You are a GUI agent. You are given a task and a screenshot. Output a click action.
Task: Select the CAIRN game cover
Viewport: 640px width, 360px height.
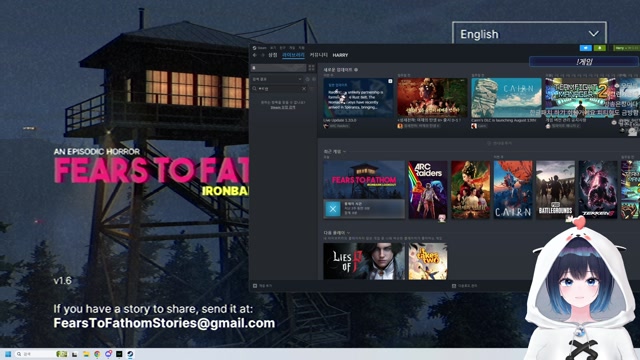tap(513, 190)
